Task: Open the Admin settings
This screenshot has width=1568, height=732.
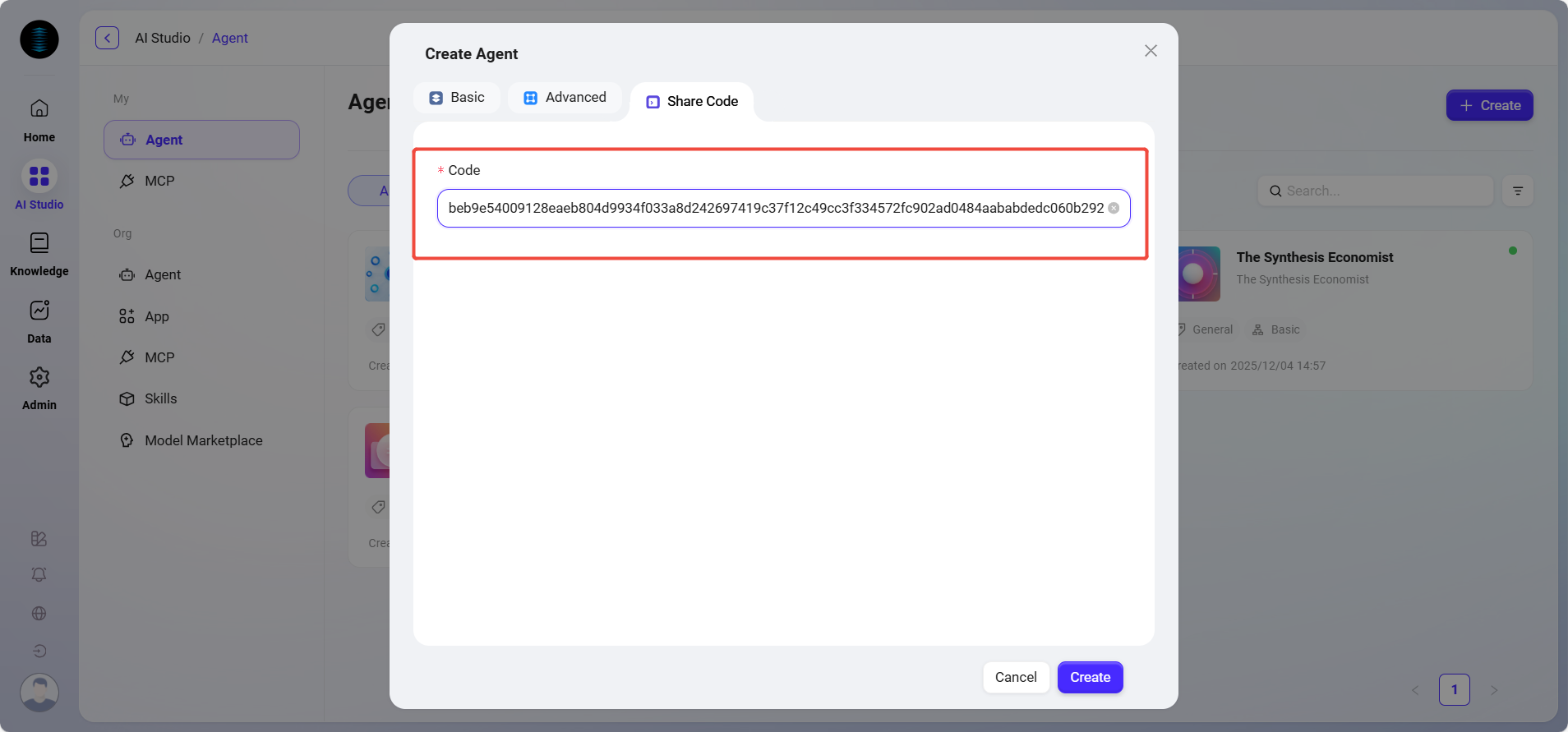Action: point(39,388)
